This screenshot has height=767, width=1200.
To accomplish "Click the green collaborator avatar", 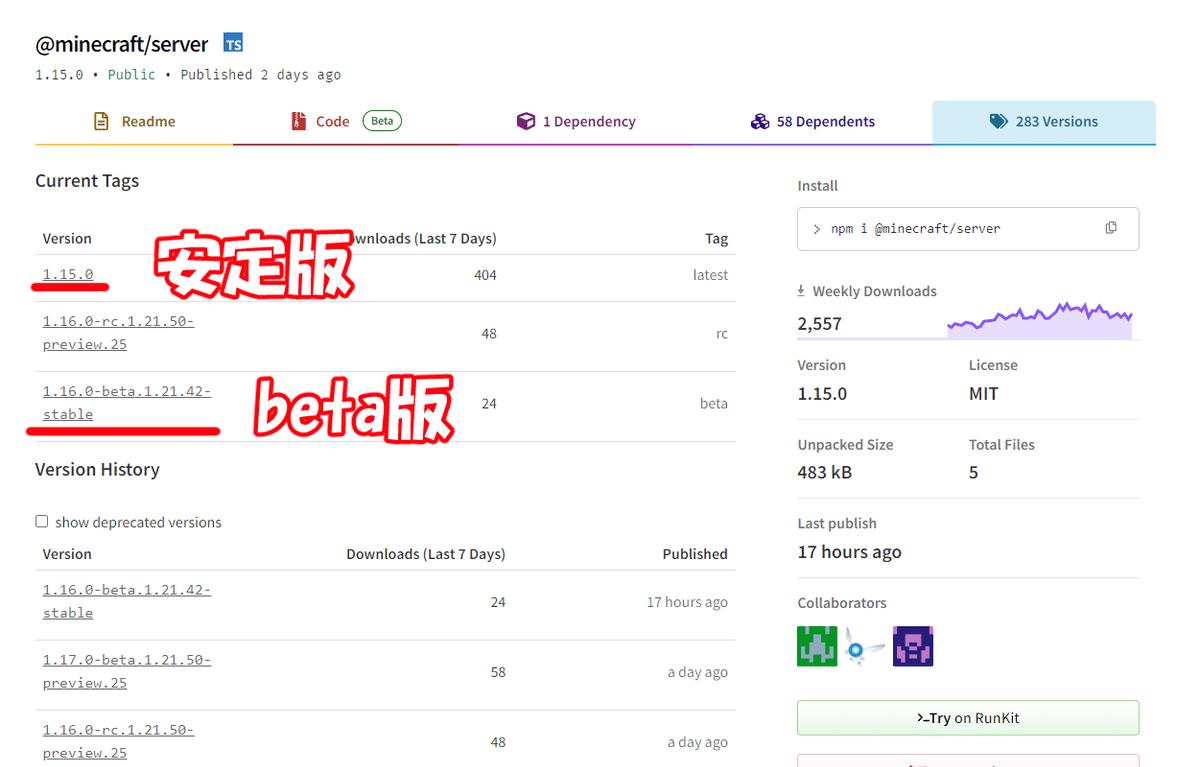I will 817,646.
